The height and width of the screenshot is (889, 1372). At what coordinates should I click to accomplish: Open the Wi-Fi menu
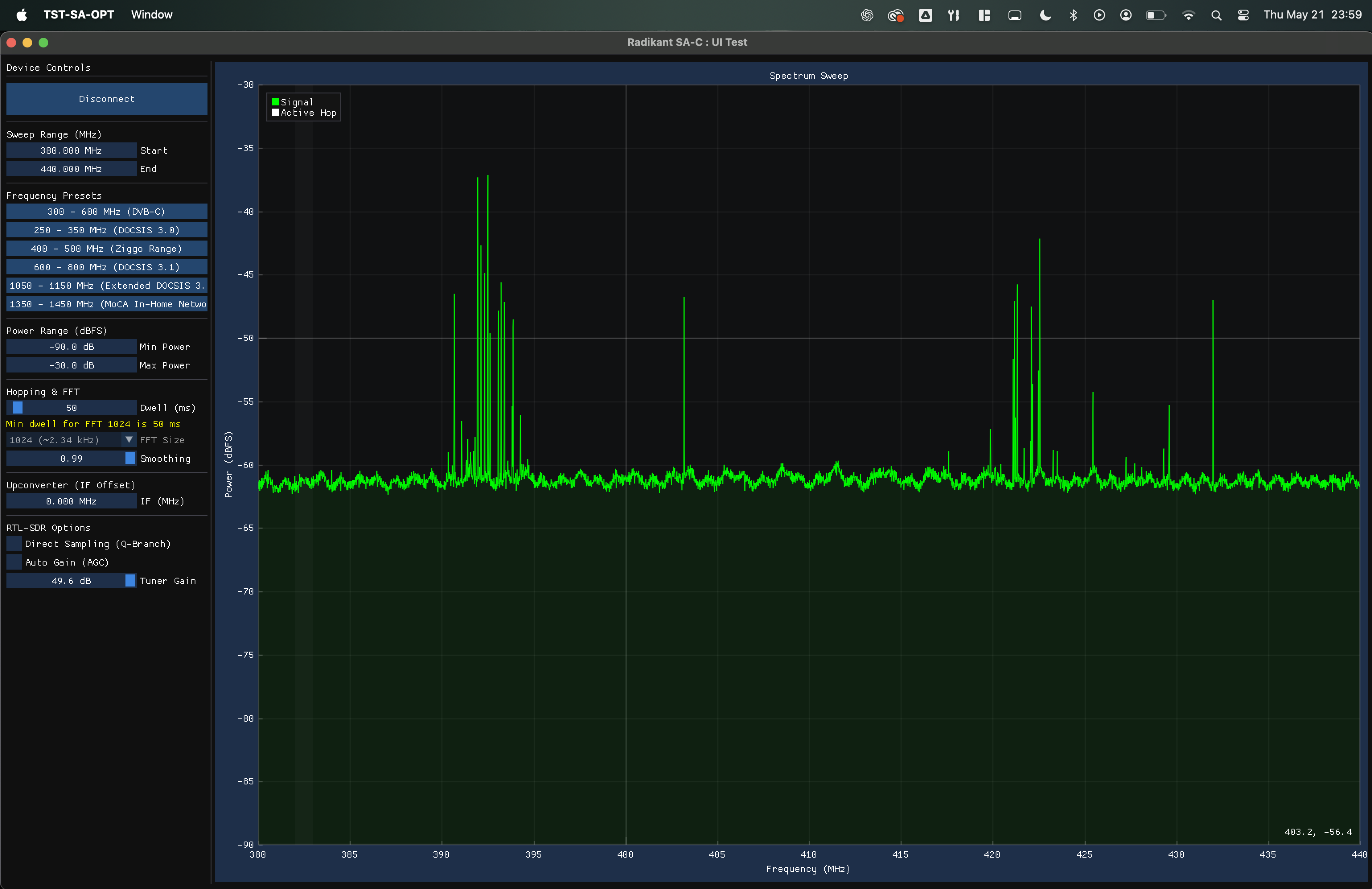[1188, 15]
